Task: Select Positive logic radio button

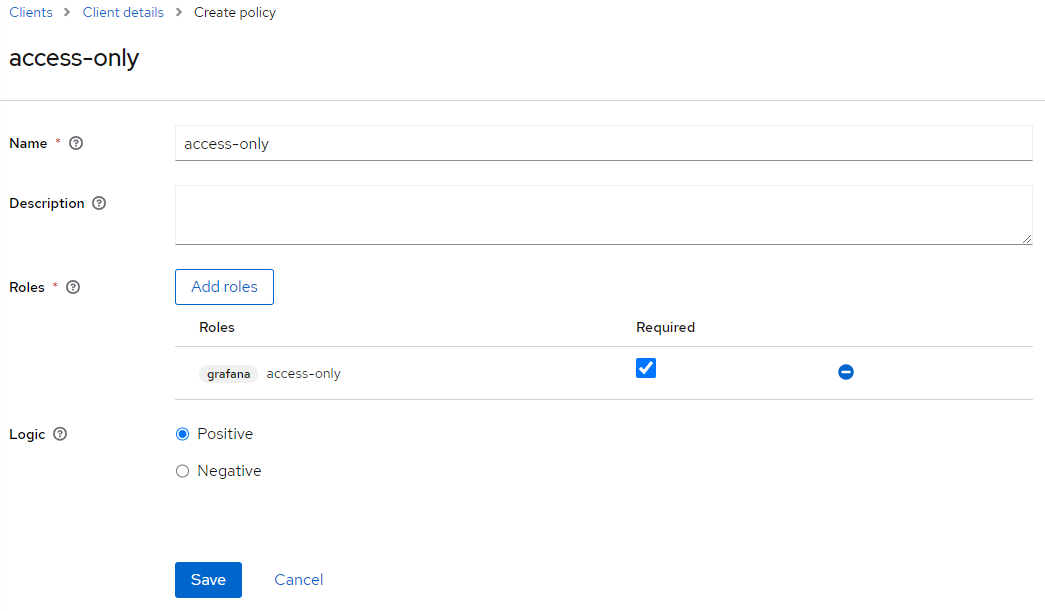Action: tap(183, 434)
